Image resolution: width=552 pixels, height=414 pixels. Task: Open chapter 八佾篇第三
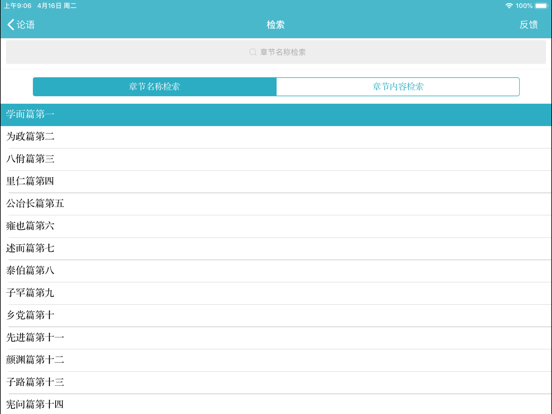[276, 159]
